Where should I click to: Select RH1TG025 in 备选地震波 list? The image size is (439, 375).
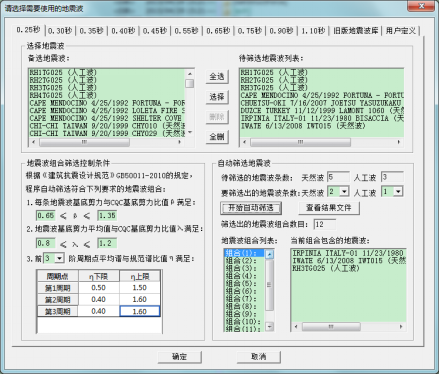[107, 72]
